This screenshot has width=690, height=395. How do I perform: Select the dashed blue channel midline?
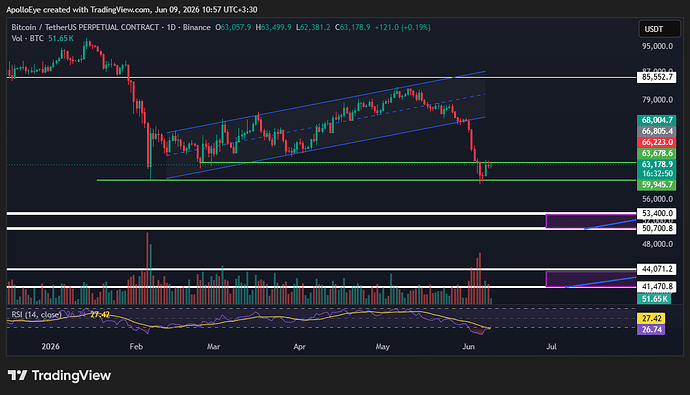(326, 124)
